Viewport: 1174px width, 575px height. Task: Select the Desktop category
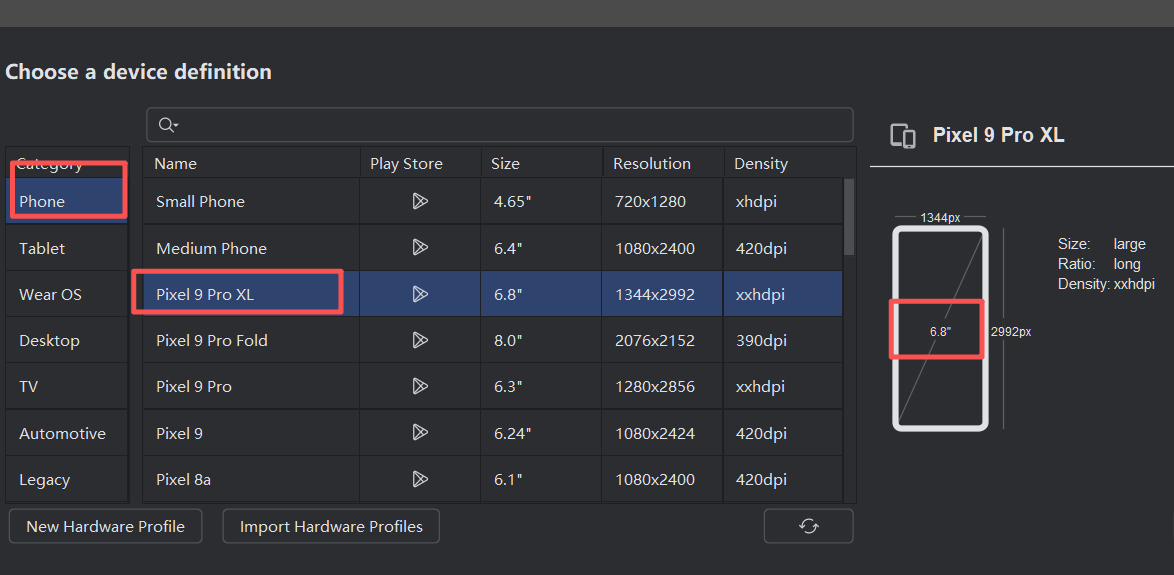(x=67, y=341)
